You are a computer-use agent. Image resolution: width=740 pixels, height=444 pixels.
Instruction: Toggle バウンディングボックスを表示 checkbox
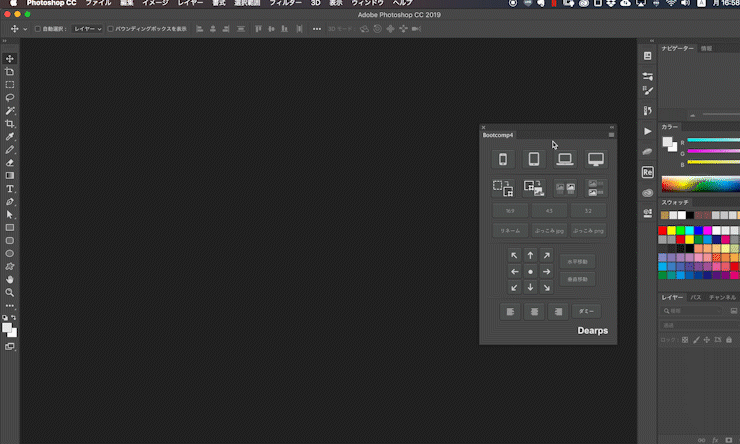[x=110, y=29]
